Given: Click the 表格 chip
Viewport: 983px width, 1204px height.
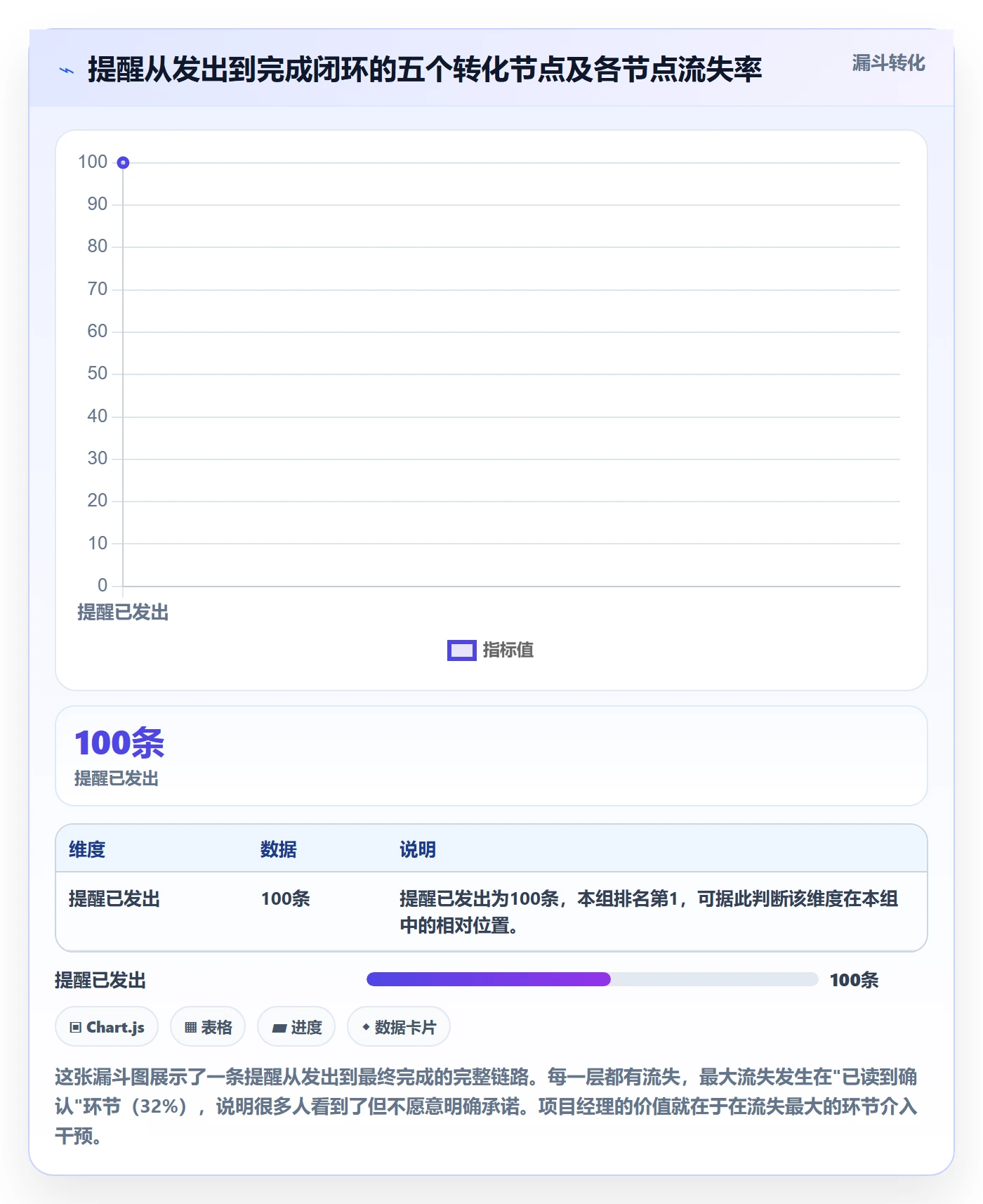Looking at the screenshot, I should tap(208, 1027).
